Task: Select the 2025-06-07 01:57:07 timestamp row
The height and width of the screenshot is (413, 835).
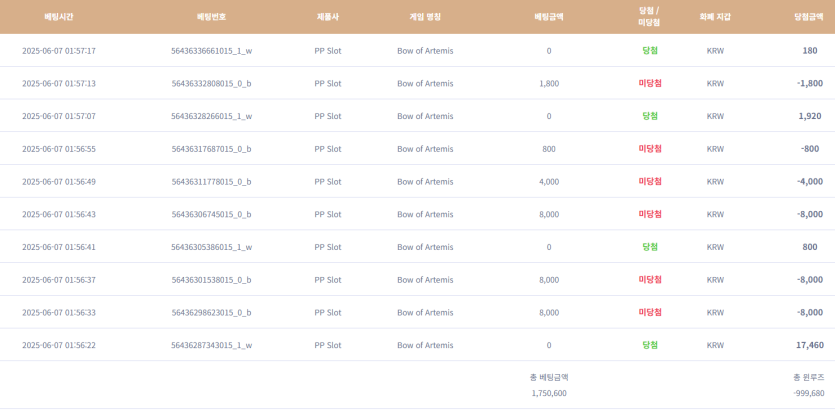Action: click(59, 116)
